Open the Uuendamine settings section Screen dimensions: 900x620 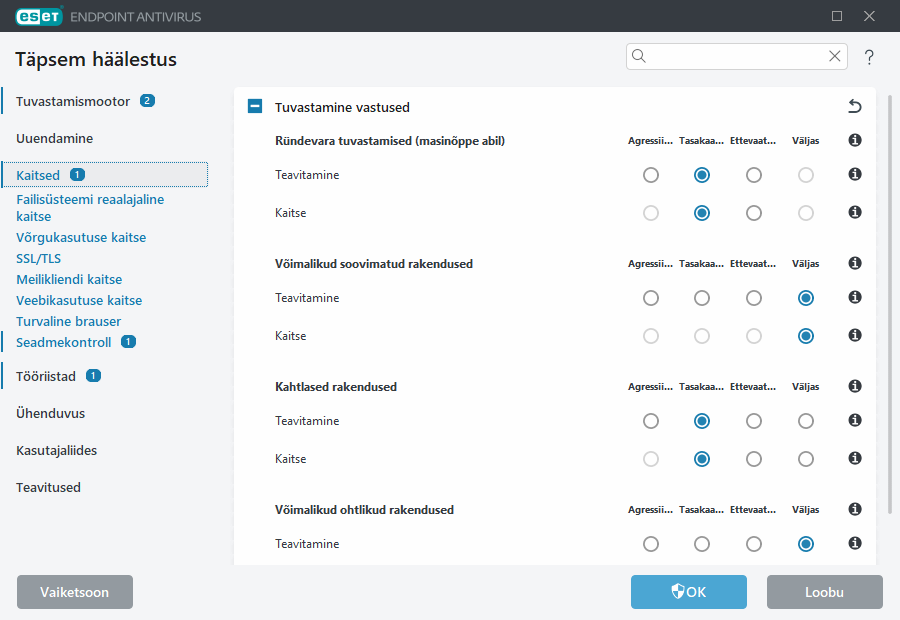[54, 139]
